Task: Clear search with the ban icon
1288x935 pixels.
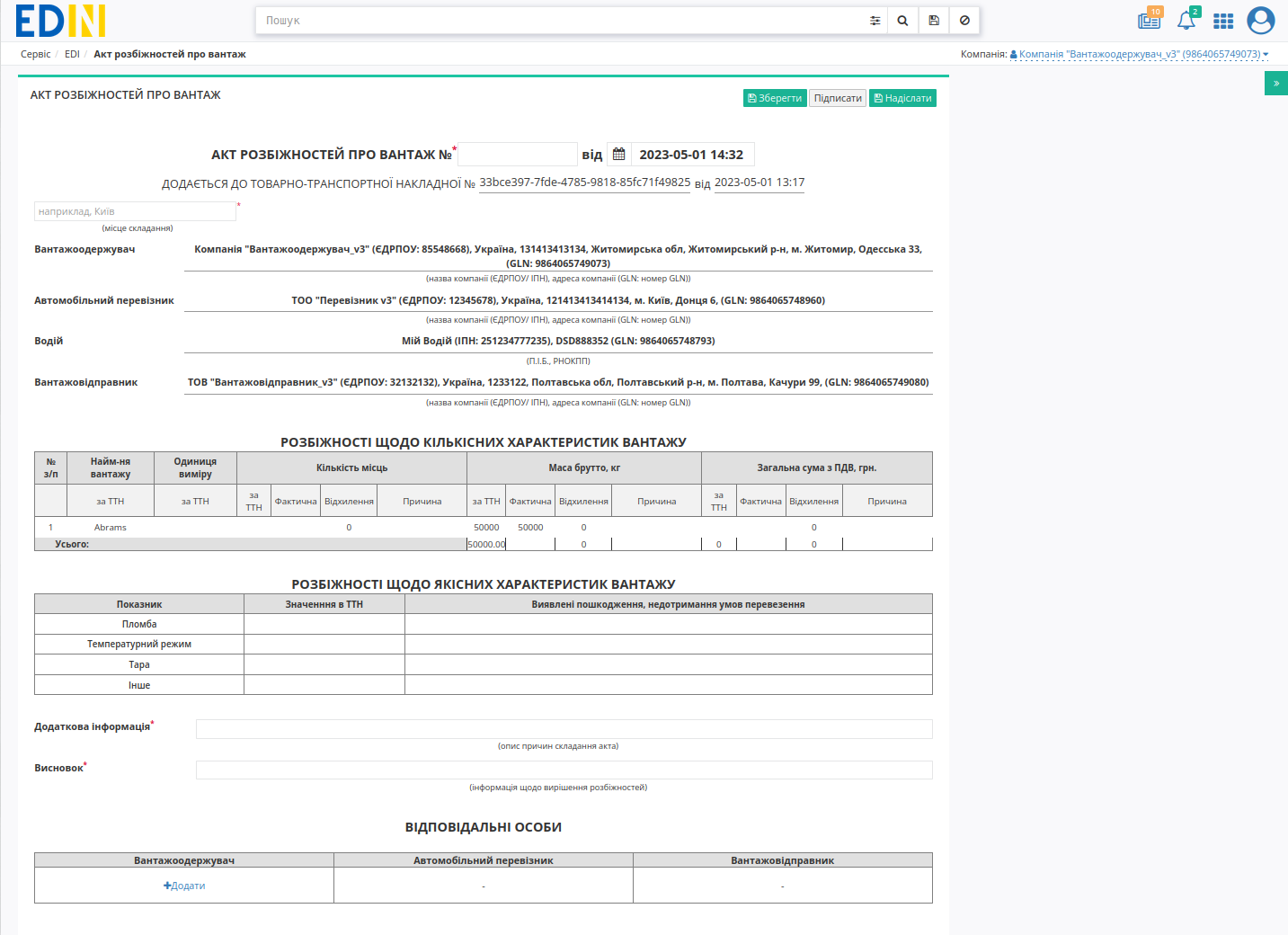Action: 964,21
